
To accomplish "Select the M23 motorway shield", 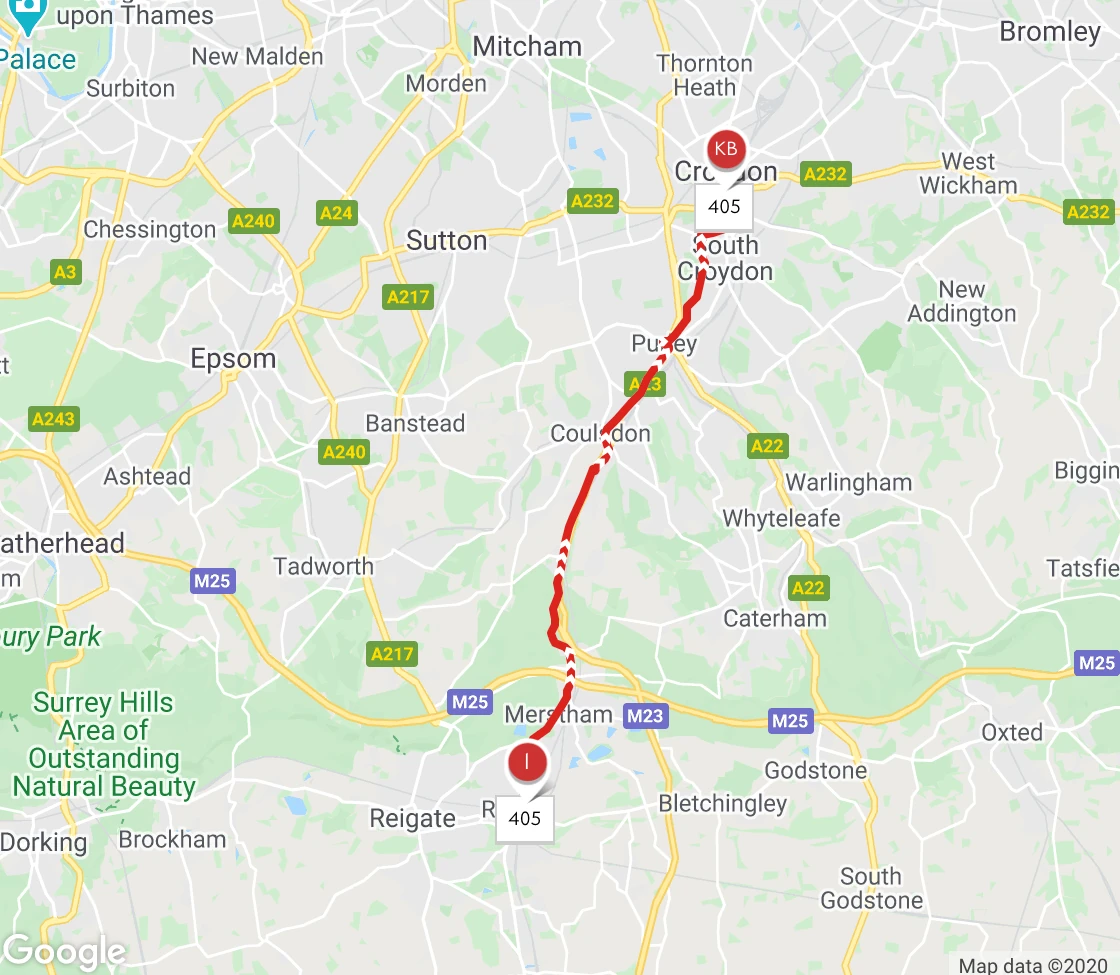I will click(645, 715).
